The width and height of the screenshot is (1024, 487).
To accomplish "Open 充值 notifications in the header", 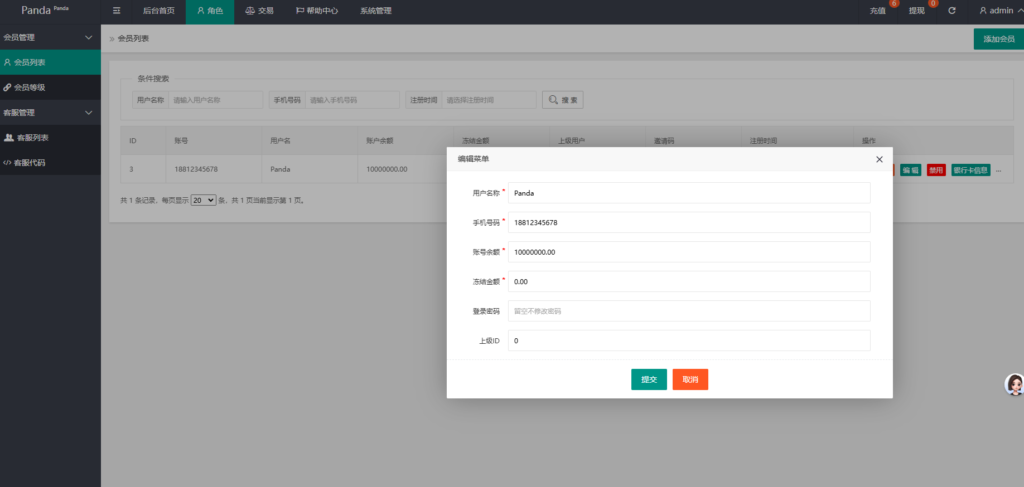I will click(x=877, y=11).
